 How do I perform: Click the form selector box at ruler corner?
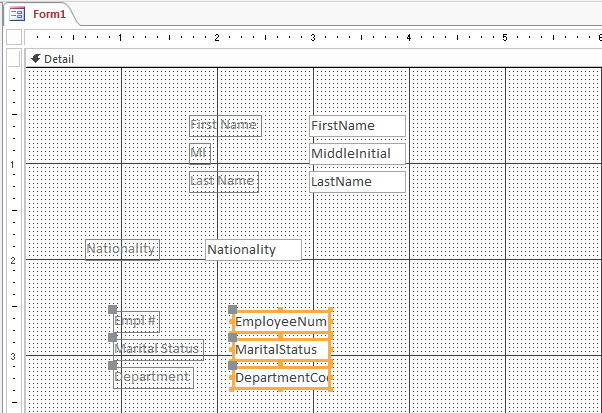coord(14,37)
